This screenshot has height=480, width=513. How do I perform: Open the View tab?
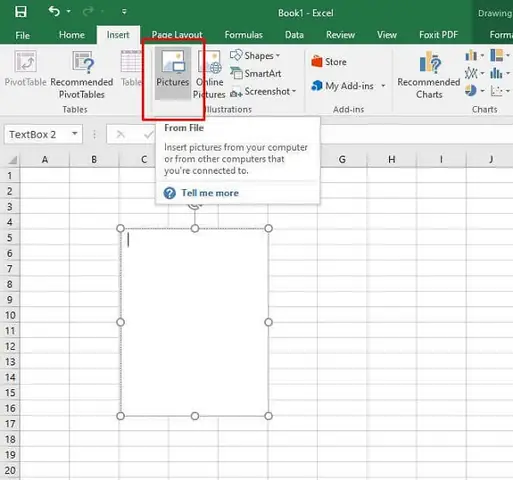click(x=387, y=35)
